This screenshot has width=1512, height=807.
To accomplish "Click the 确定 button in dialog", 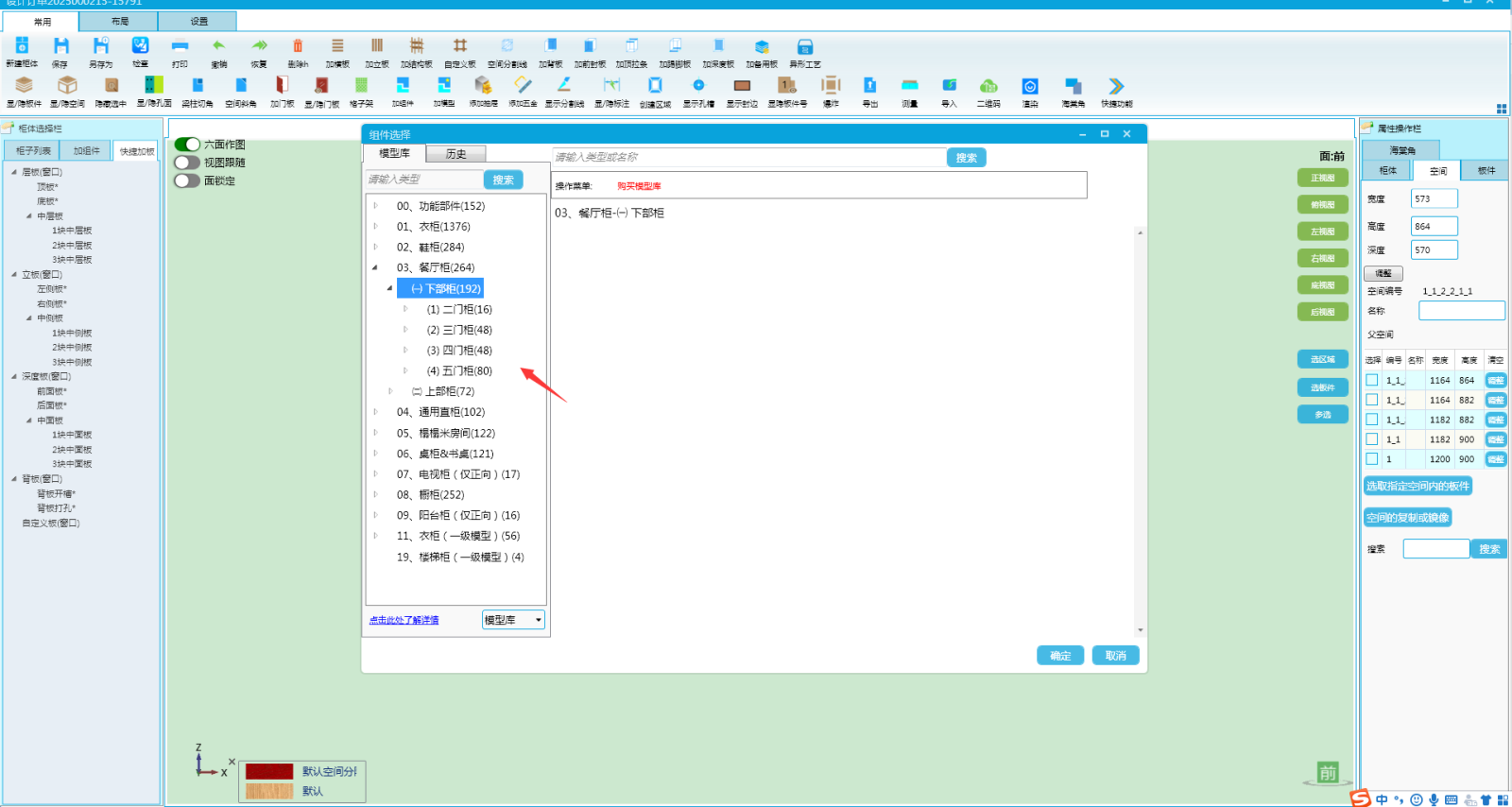I will click(x=1060, y=656).
